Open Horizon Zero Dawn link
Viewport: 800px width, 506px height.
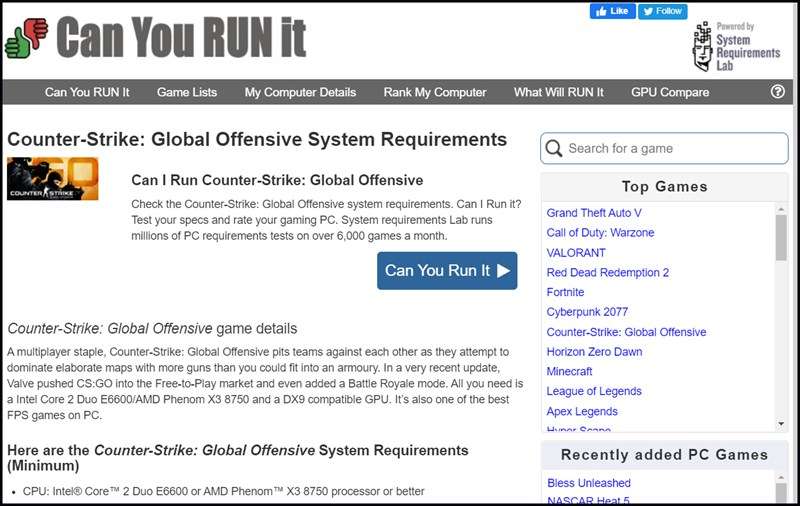click(594, 351)
